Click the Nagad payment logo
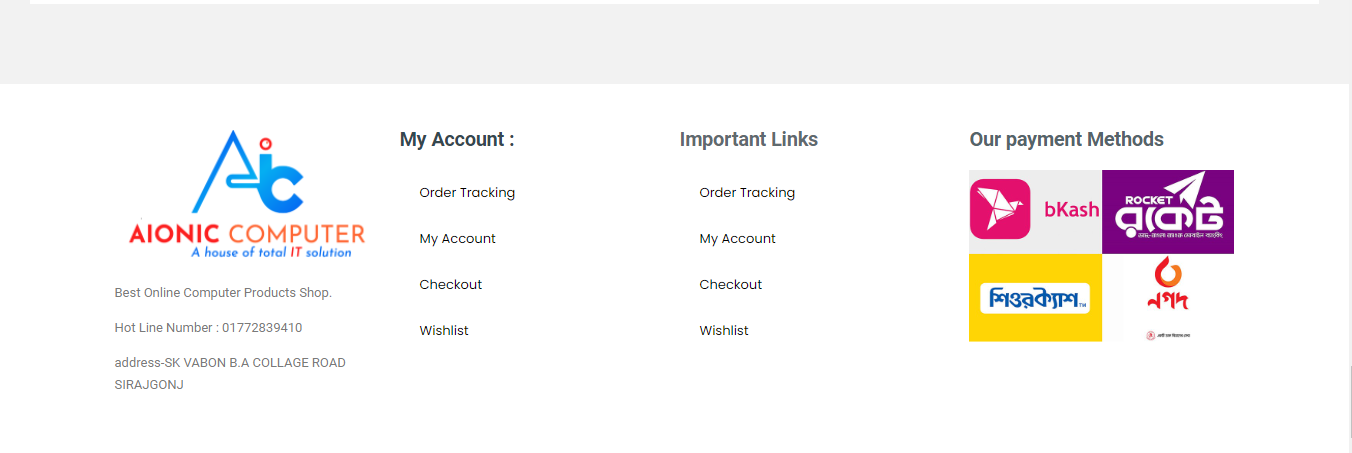Viewport: 1352px width, 453px height. pos(1167,298)
